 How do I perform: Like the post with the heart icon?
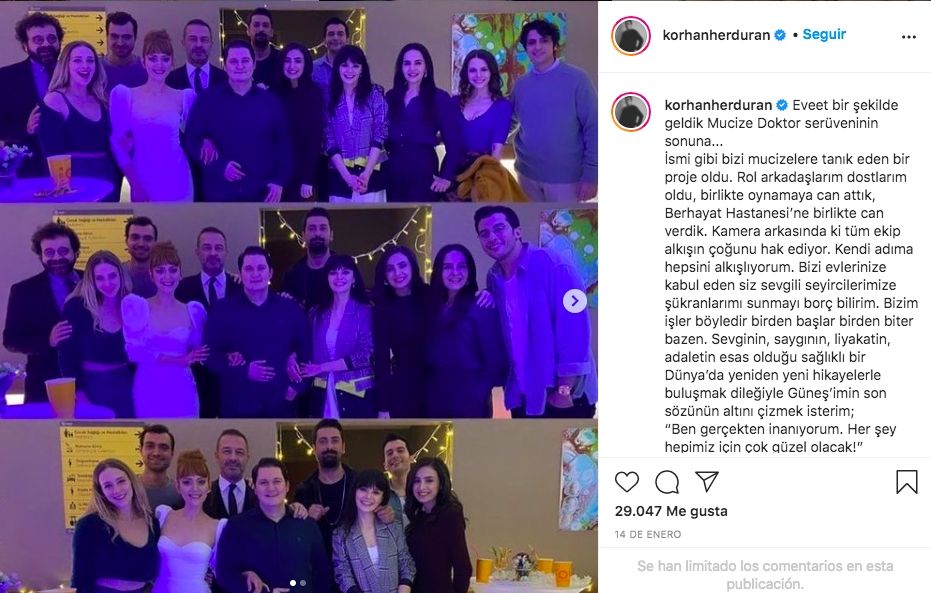tap(626, 481)
